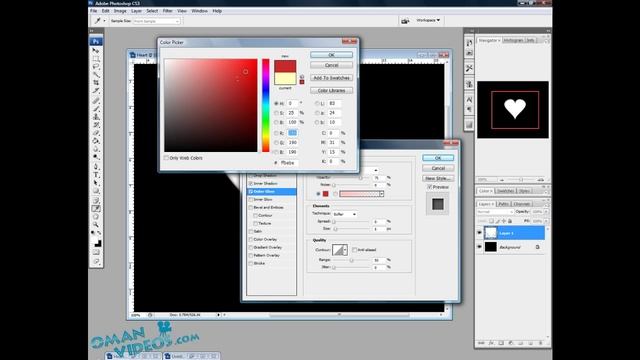Check the Anti-aliased option
Viewport: 640px width, 360px height.
click(x=355, y=249)
